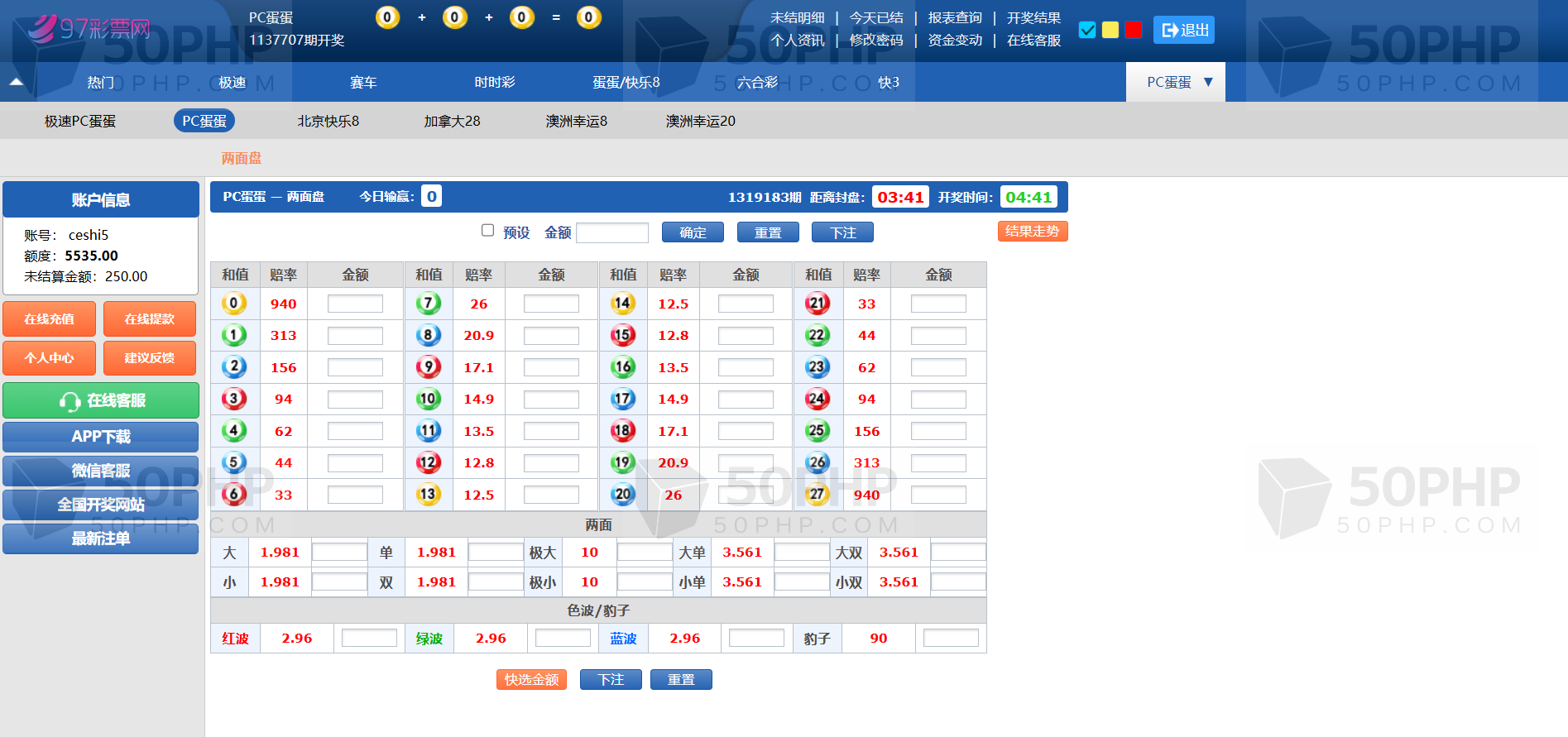1568x737 pixels.
Task: Click the 金额 preset amount input field
Action: click(x=612, y=232)
